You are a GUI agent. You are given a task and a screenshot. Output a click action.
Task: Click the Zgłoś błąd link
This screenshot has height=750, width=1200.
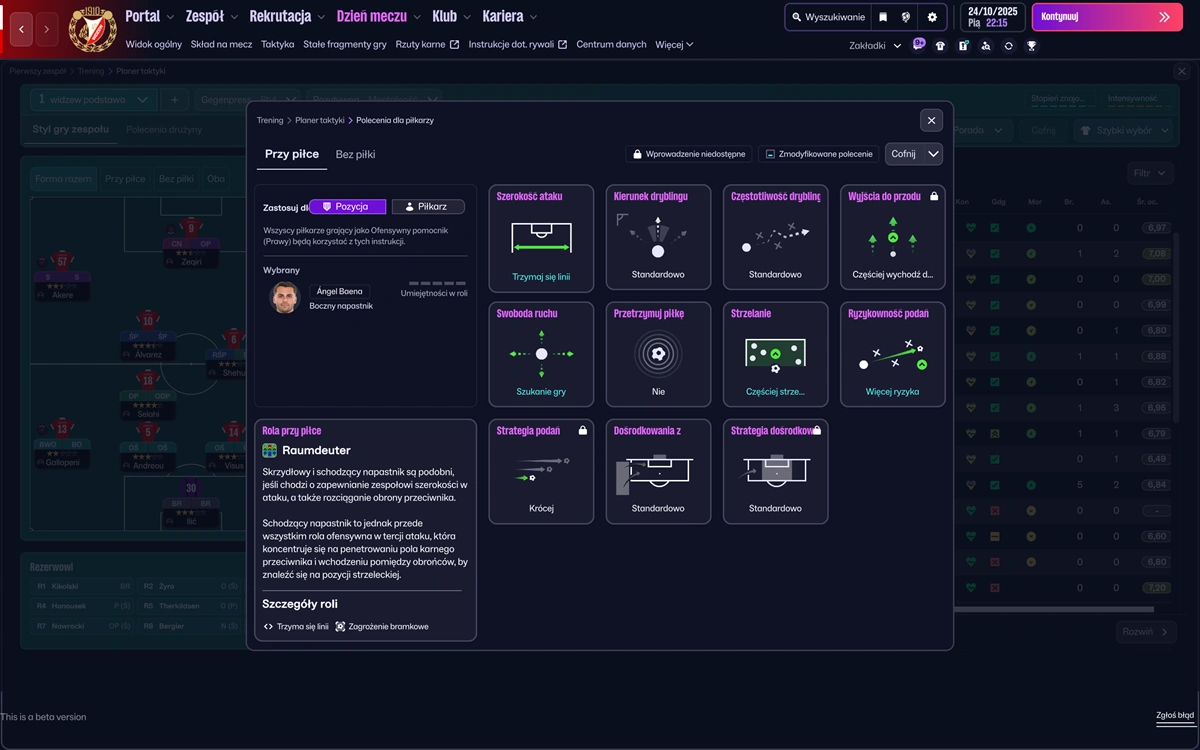pyautogui.click(x=1174, y=715)
